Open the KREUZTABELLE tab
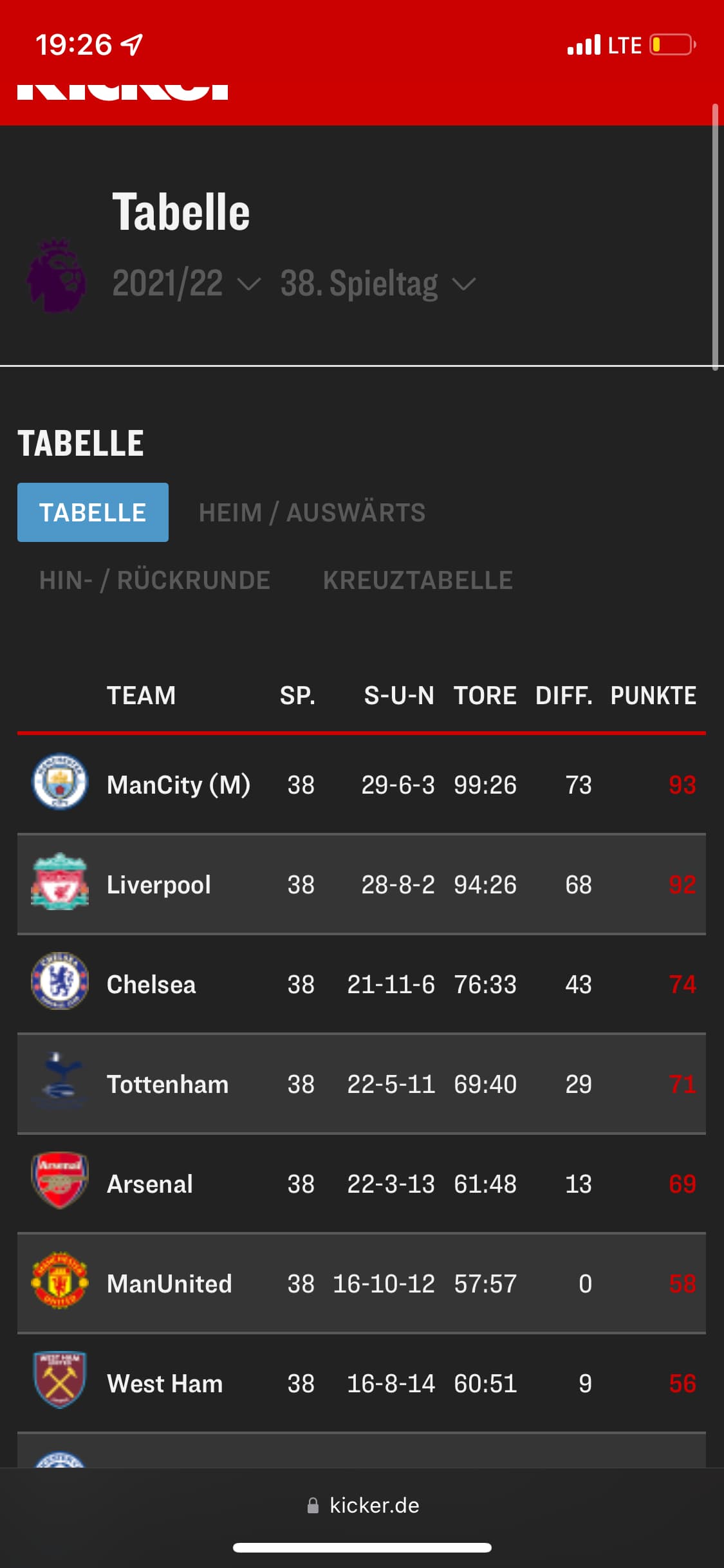This screenshot has height=1568, width=724. coord(418,580)
